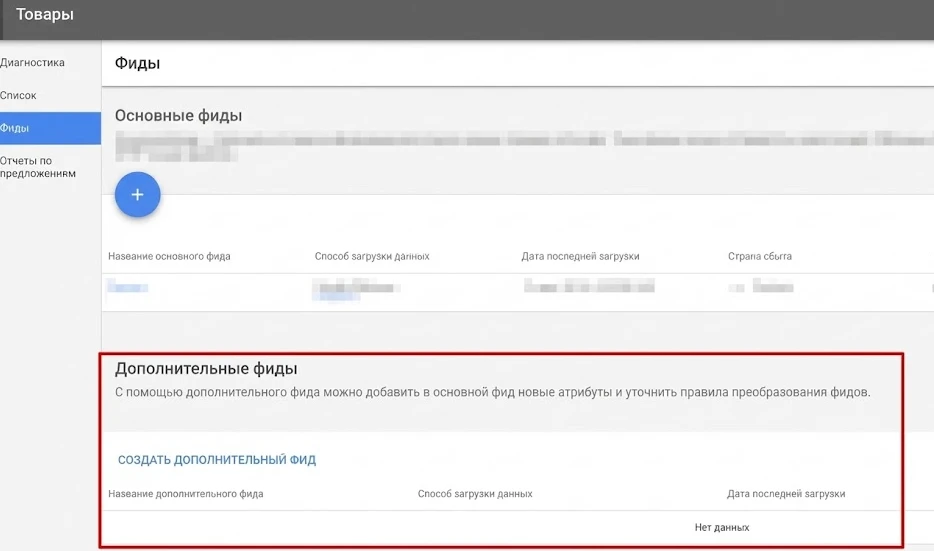The width and height of the screenshot is (934, 551).
Task: Click the Основные фиды section heading
Action: (x=178, y=115)
